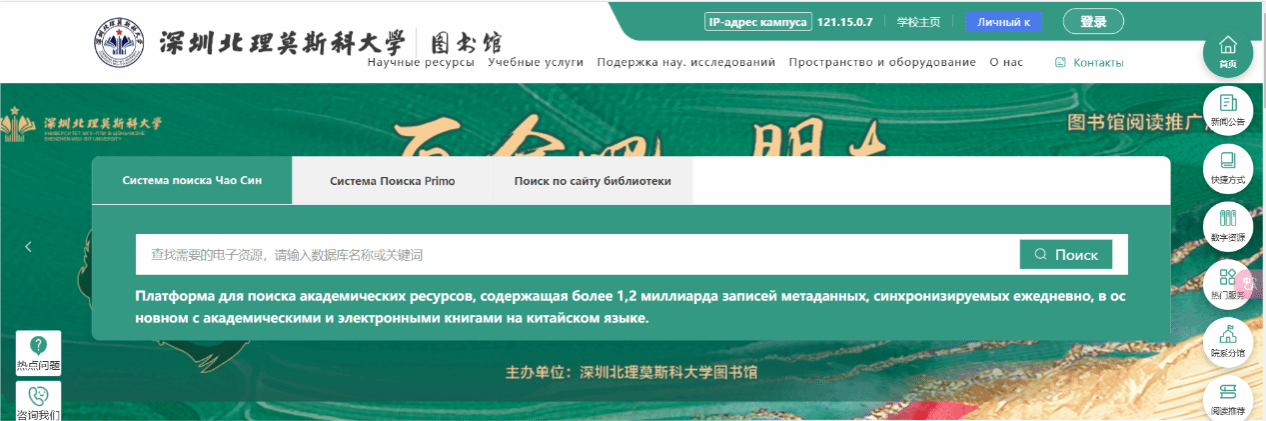
Task: Switch to Поиск по сайту библиотеки tab
Action: 592,181
